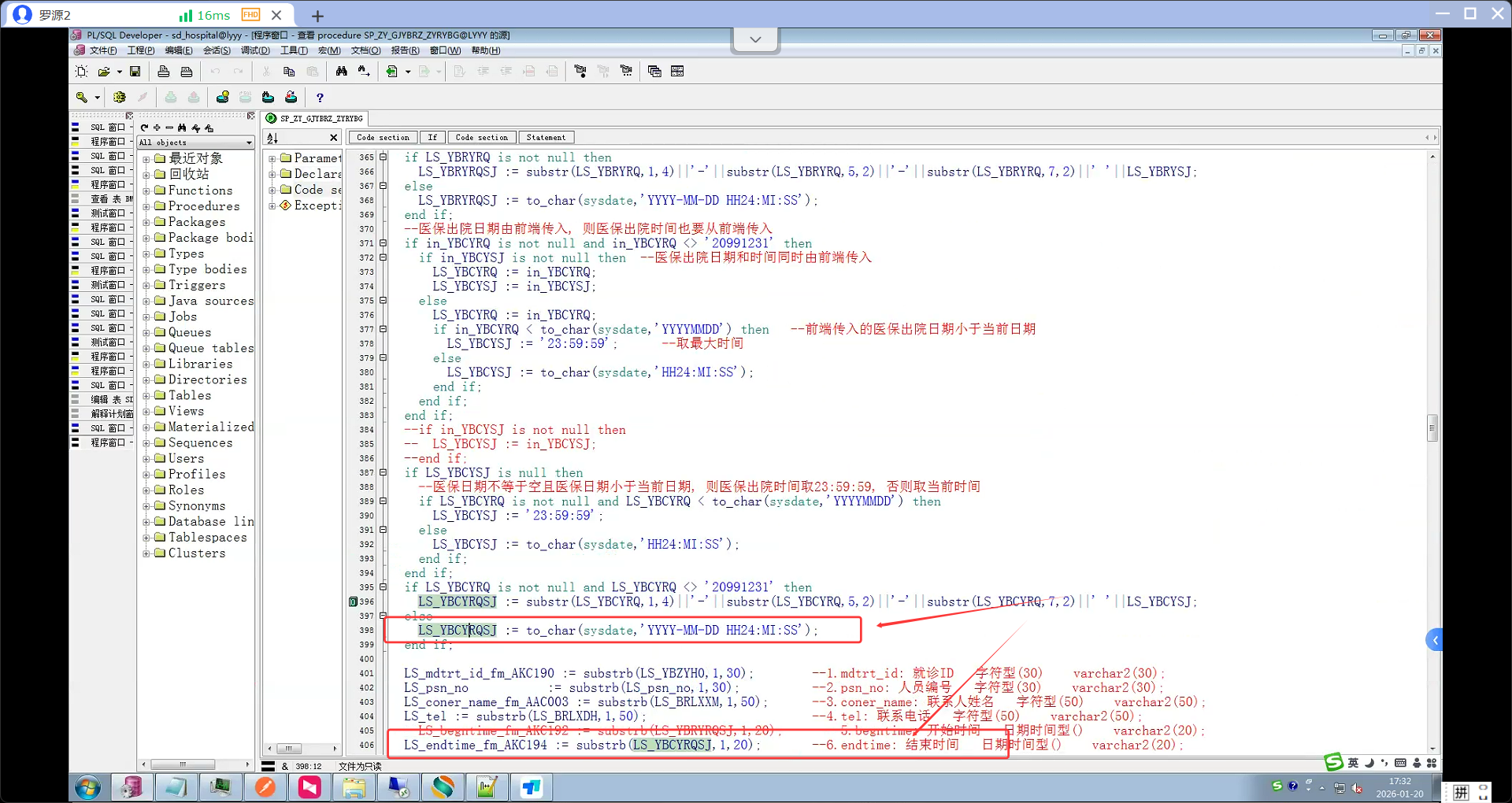Image resolution: width=1512 pixels, height=803 pixels.
Task: Click the Statement breadcrumb button
Action: pyautogui.click(x=546, y=138)
